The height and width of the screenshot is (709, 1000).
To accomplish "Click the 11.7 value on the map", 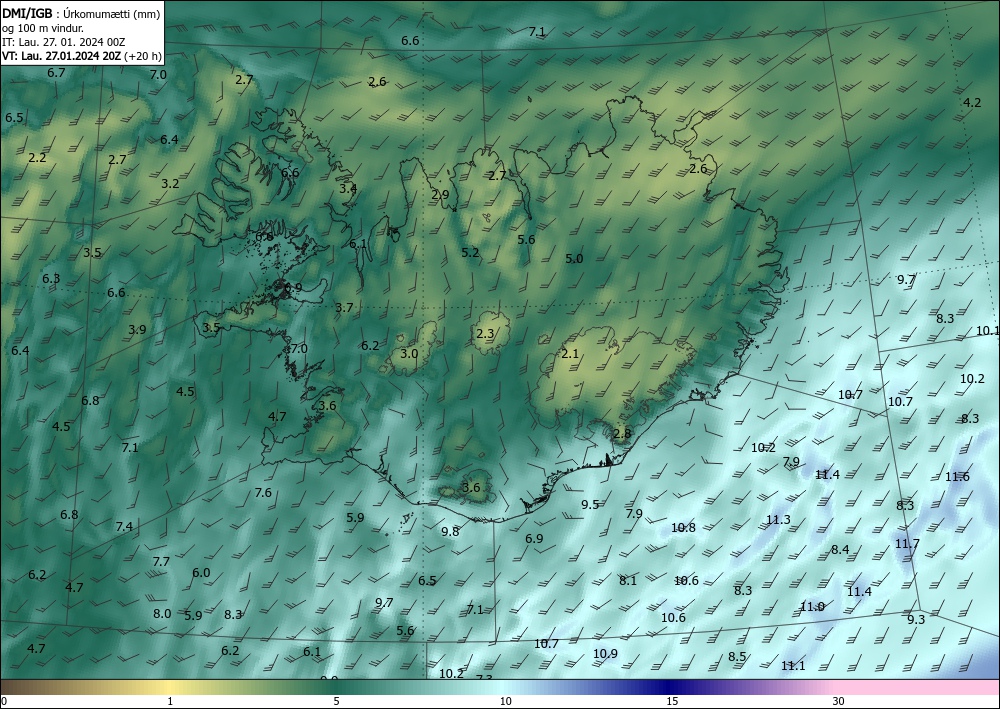I will (x=907, y=544).
